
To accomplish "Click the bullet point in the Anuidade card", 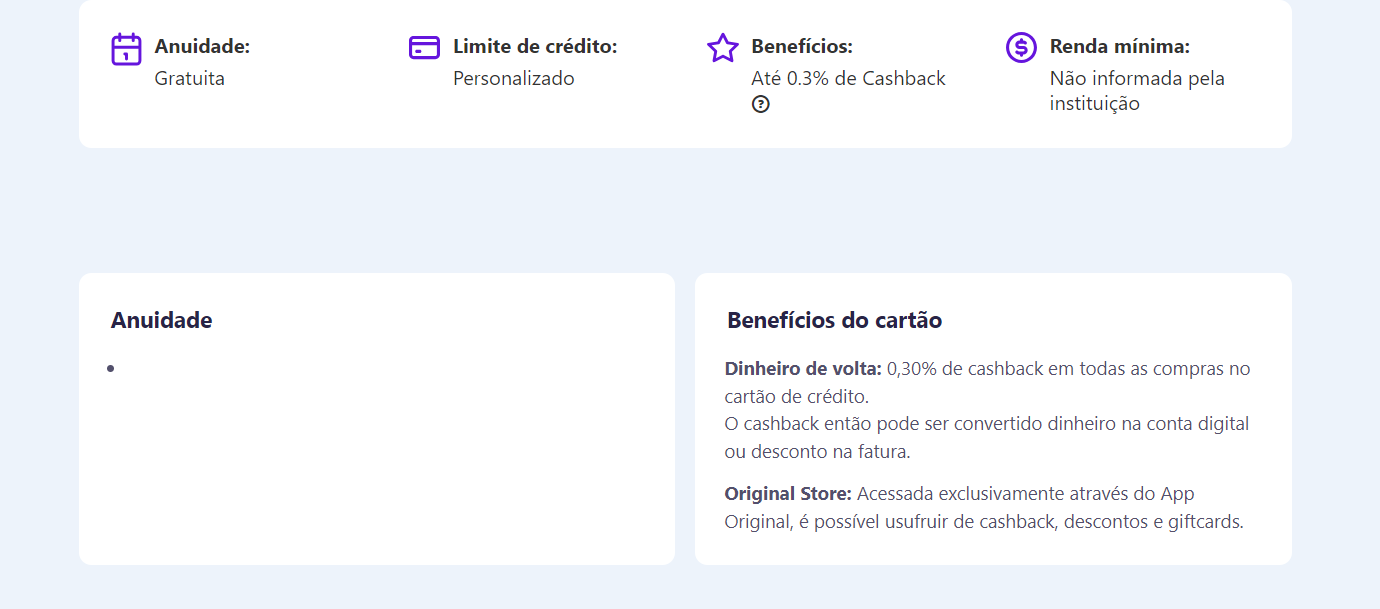I will pos(110,369).
